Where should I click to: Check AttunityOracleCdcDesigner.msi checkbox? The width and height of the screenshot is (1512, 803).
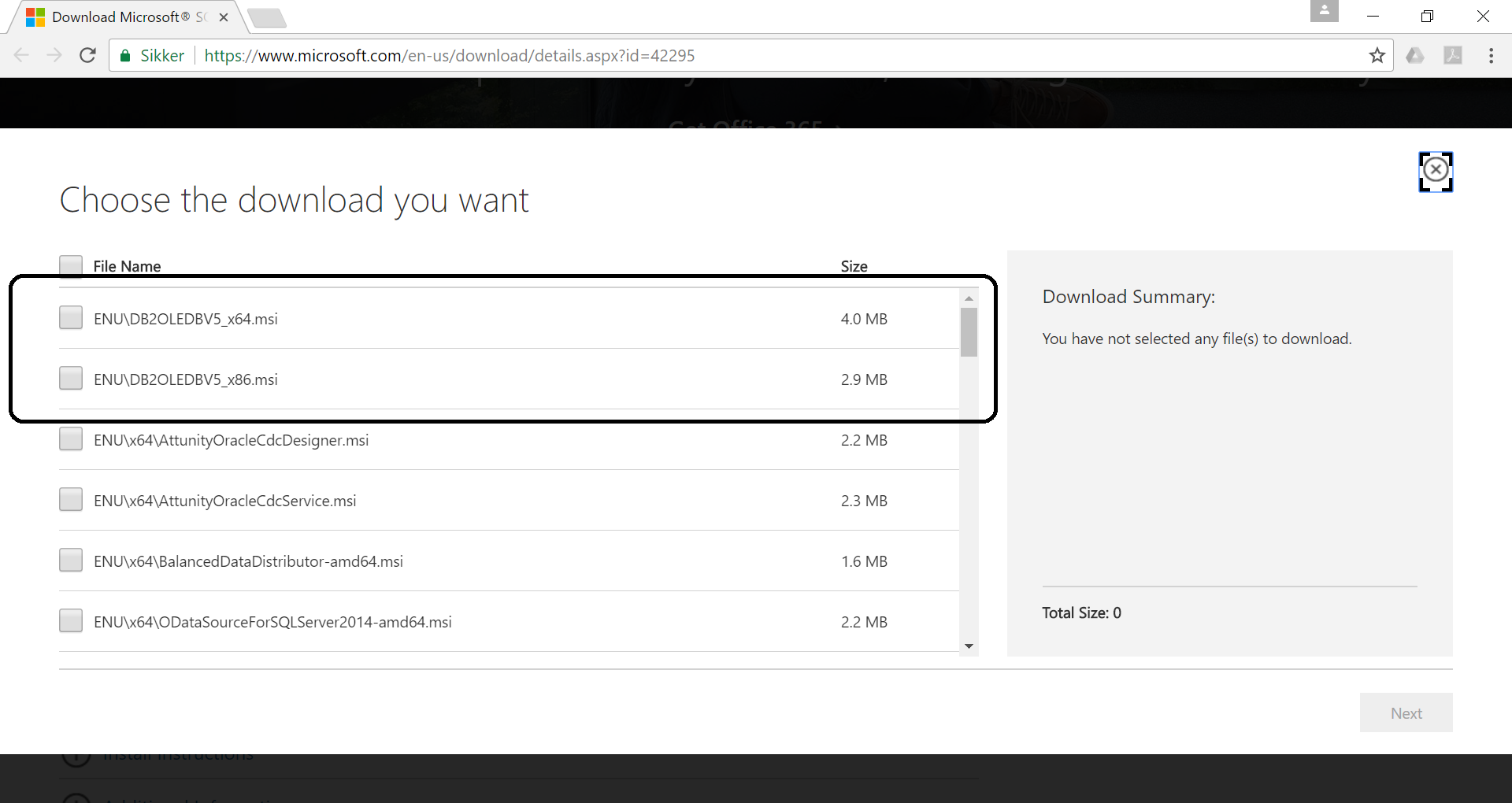[71, 439]
